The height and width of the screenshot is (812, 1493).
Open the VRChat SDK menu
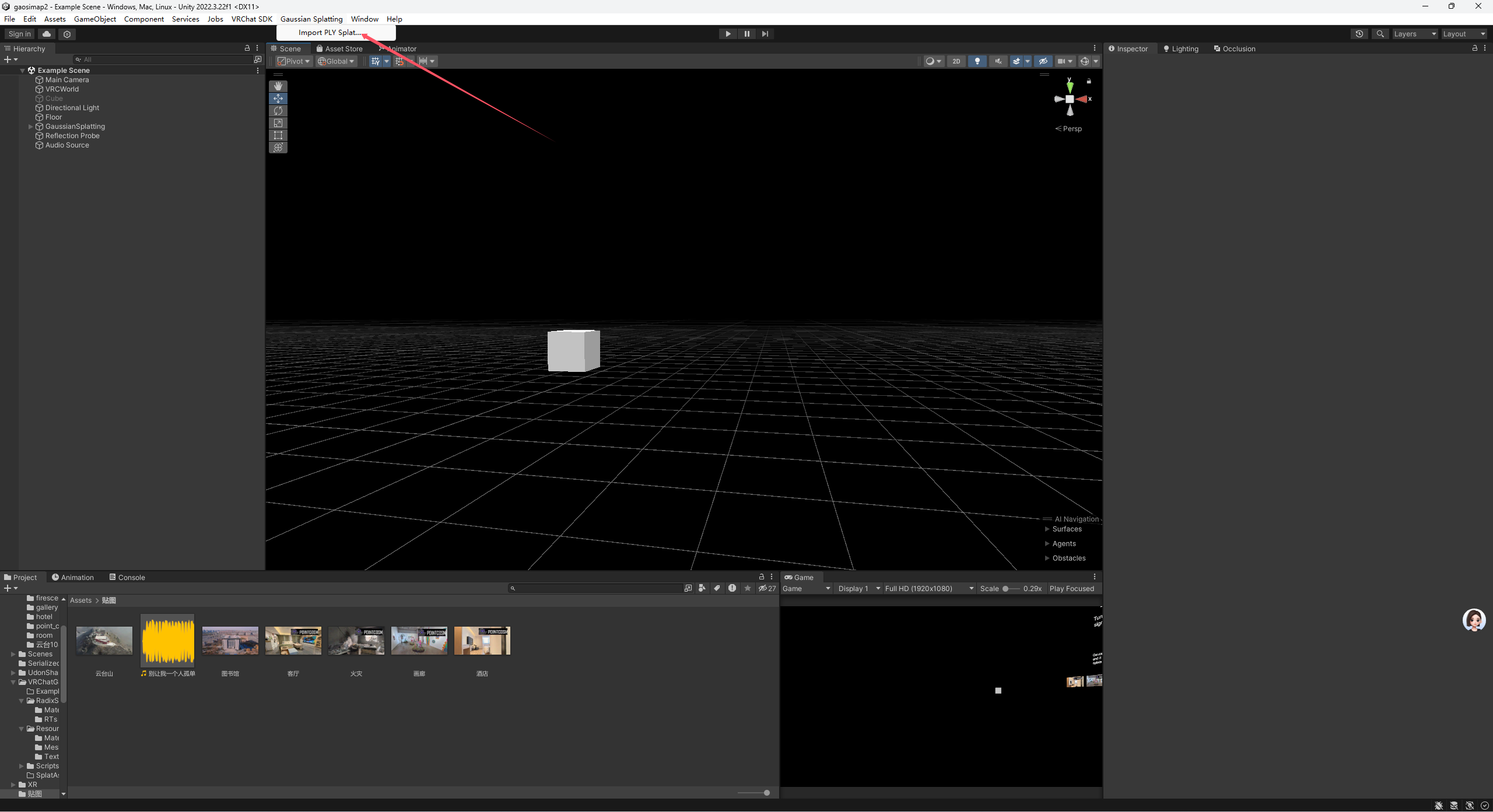[x=252, y=19]
